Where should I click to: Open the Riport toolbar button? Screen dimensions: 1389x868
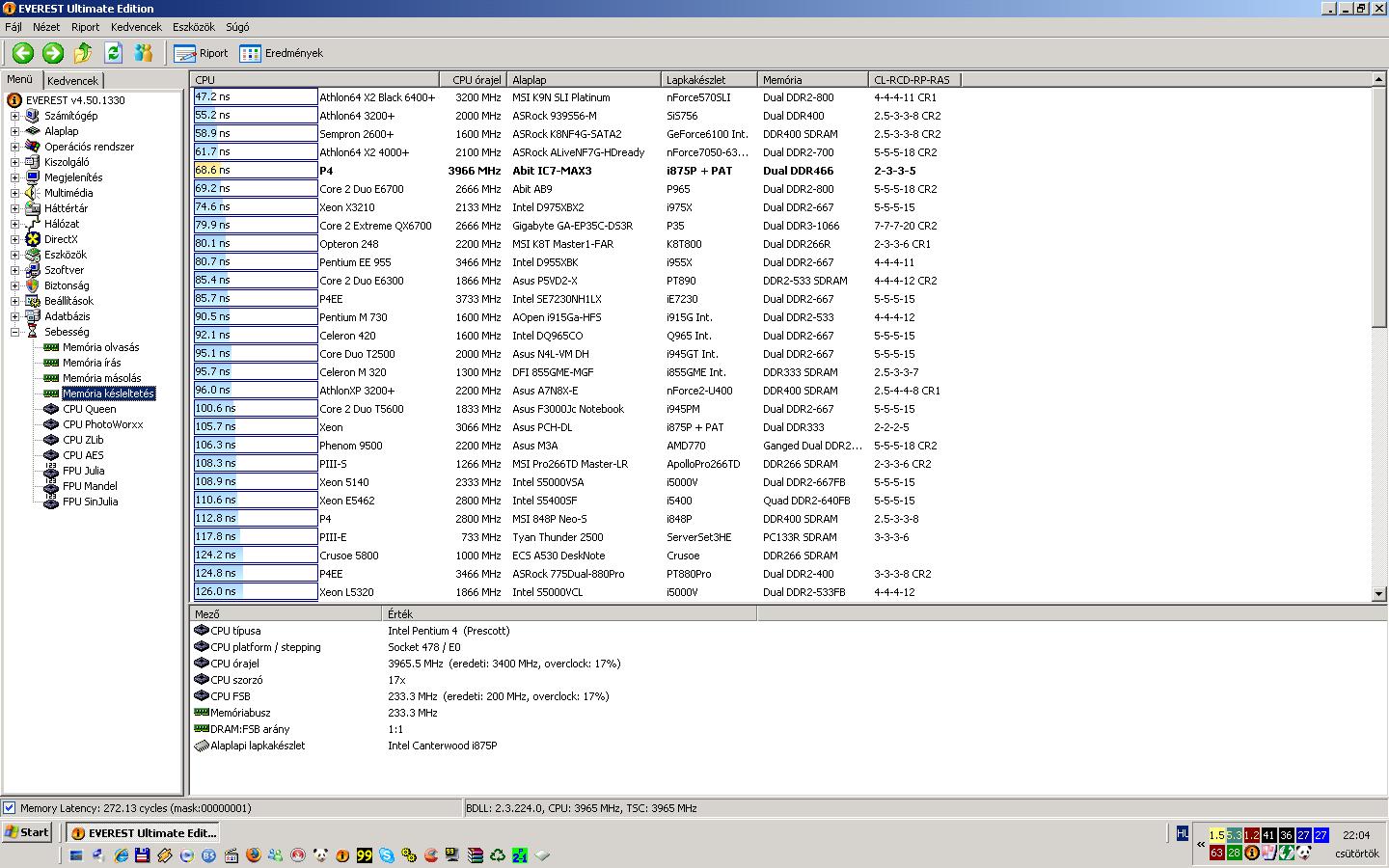click(202, 53)
